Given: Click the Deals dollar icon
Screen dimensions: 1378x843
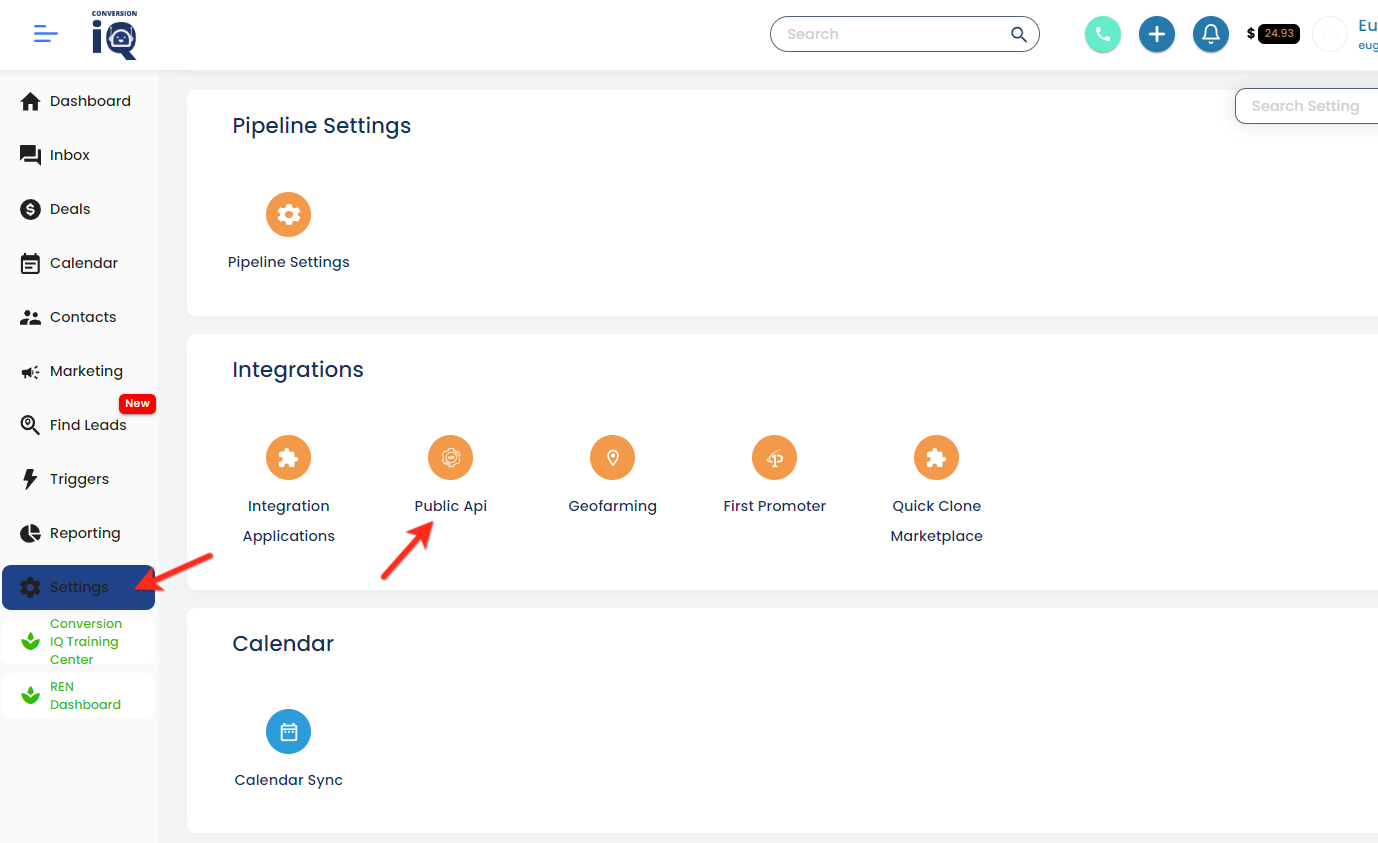Looking at the screenshot, I should click(31, 209).
